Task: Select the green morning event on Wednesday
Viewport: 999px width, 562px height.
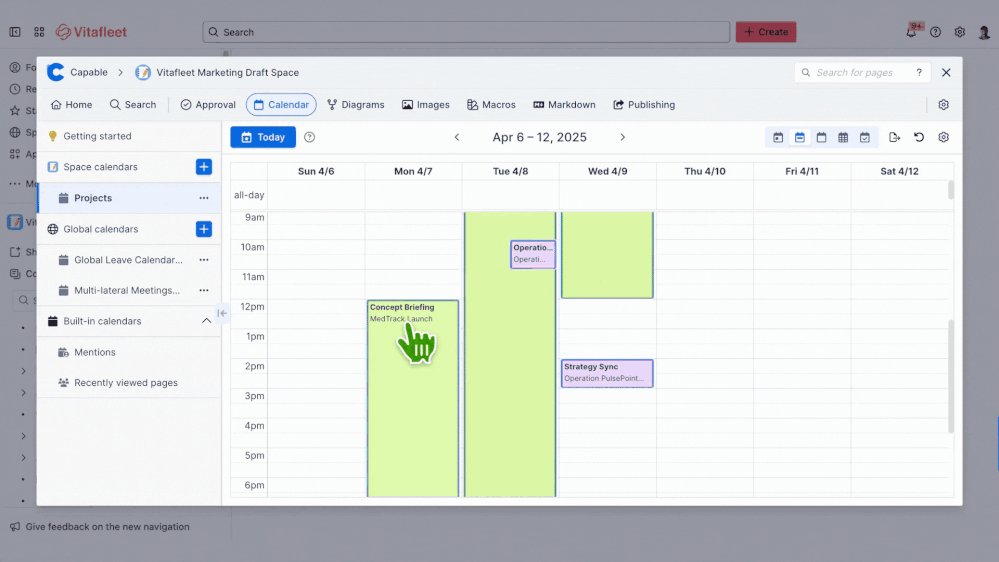Action: tap(607, 255)
